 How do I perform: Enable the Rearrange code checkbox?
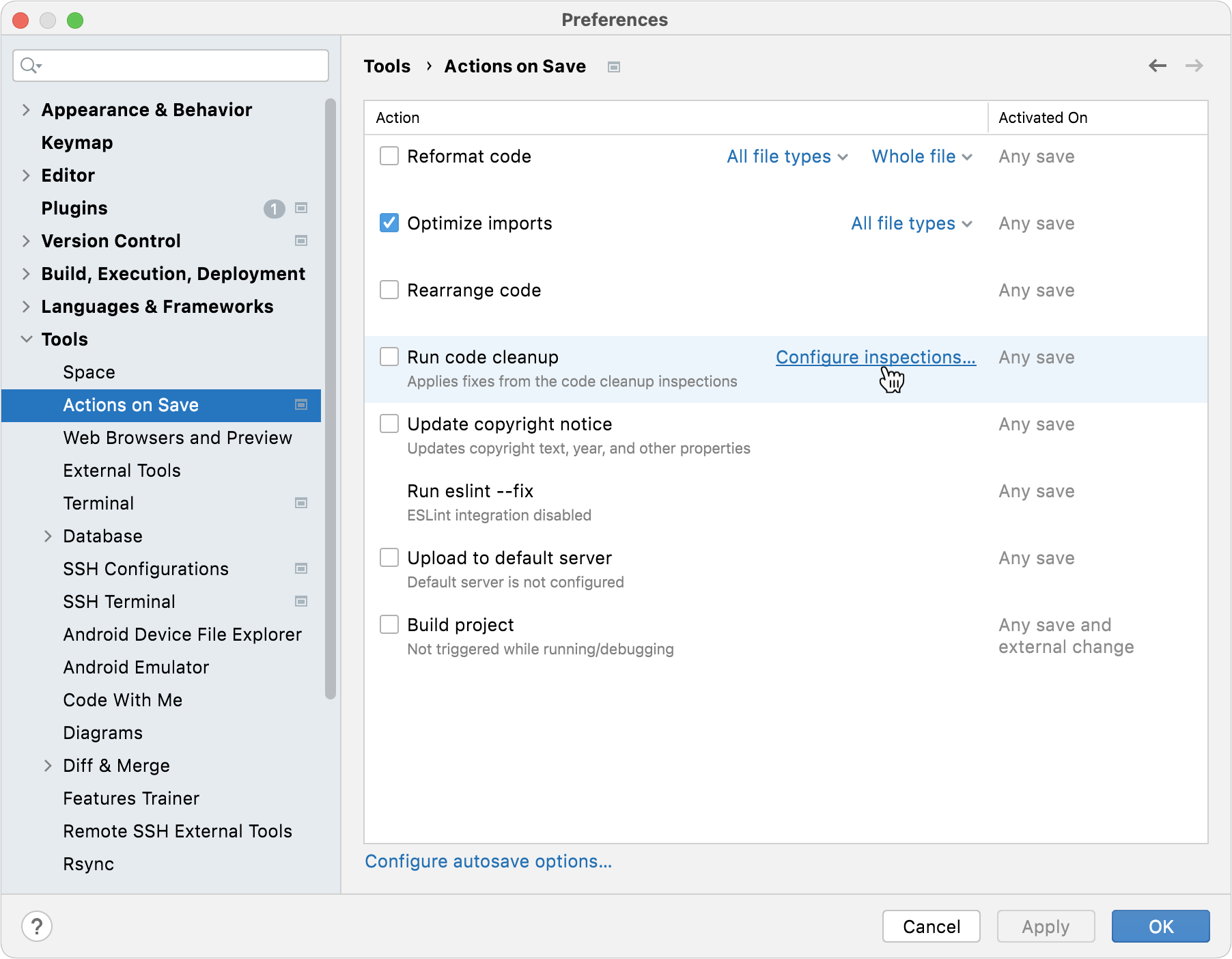(389, 290)
